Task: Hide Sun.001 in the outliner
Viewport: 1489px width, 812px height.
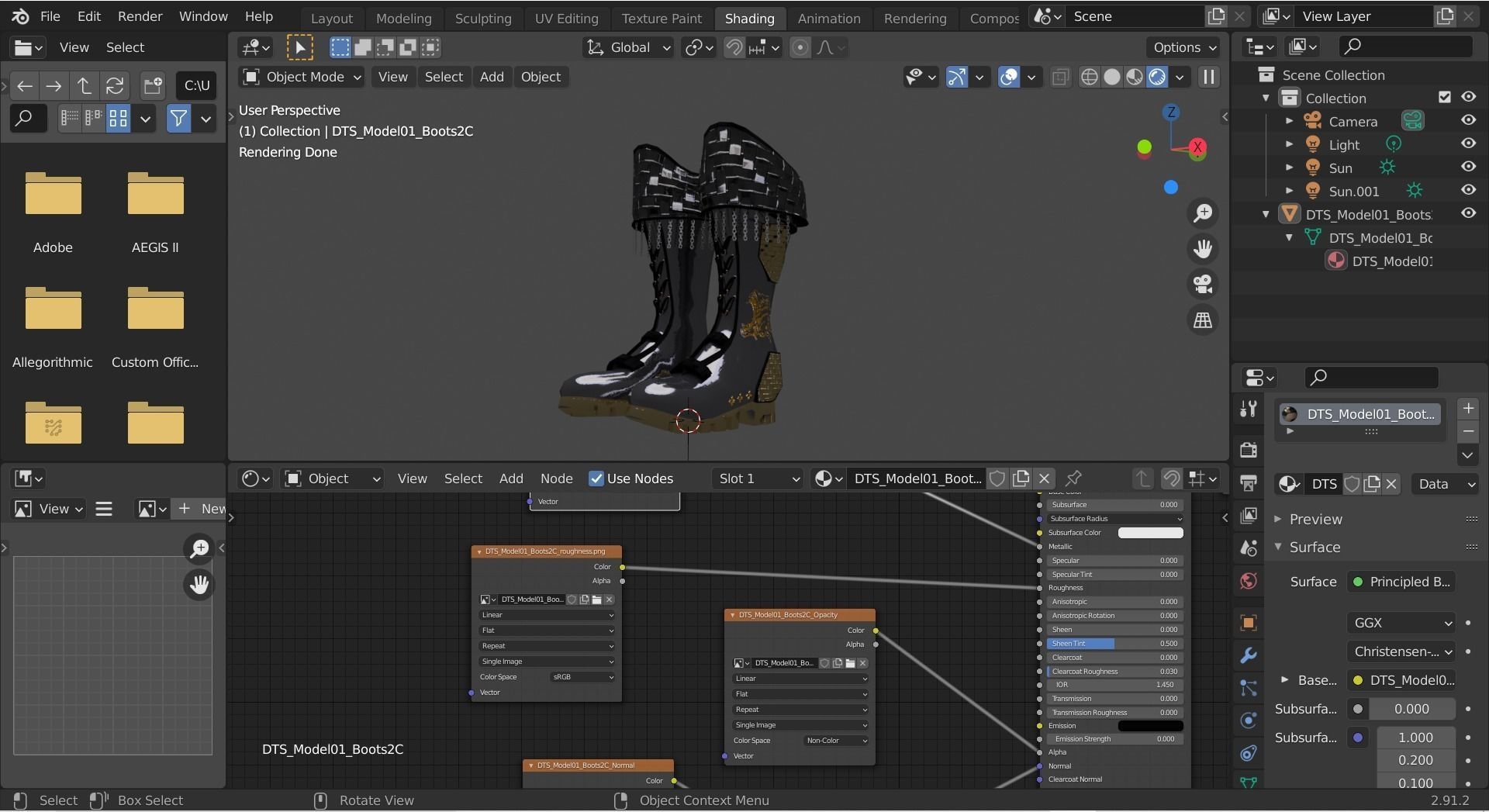Action: (x=1468, y=190)
